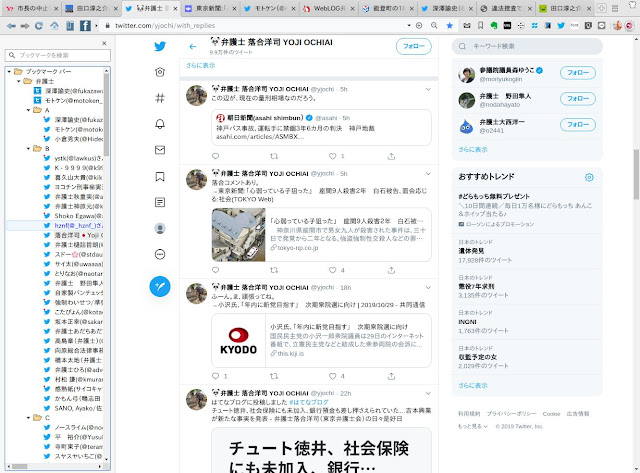Open the 遺体発見 trend
The width and height of the screenshot is (640, 473).
pyautogui.click(x=471, y=251)
